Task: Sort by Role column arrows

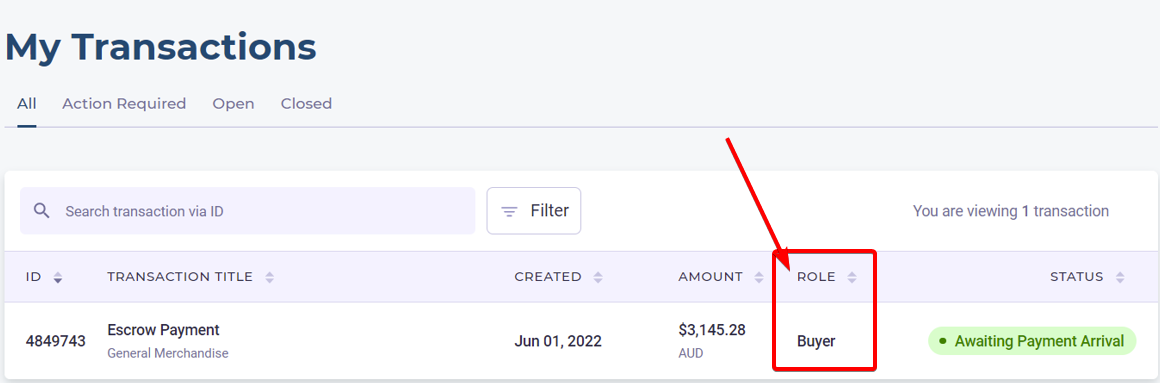Action: (852, 277)
